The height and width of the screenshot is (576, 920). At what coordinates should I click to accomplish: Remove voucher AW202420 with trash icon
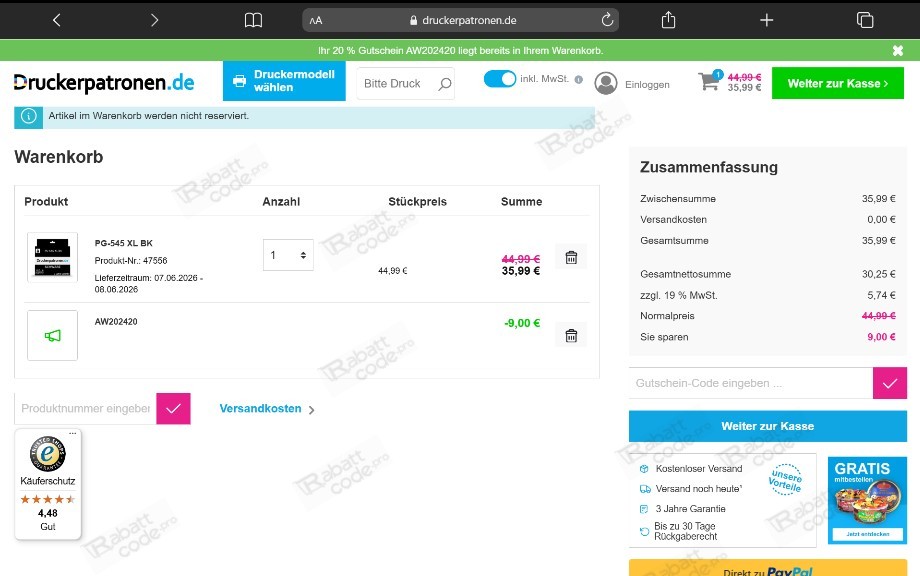coord(571,336)
